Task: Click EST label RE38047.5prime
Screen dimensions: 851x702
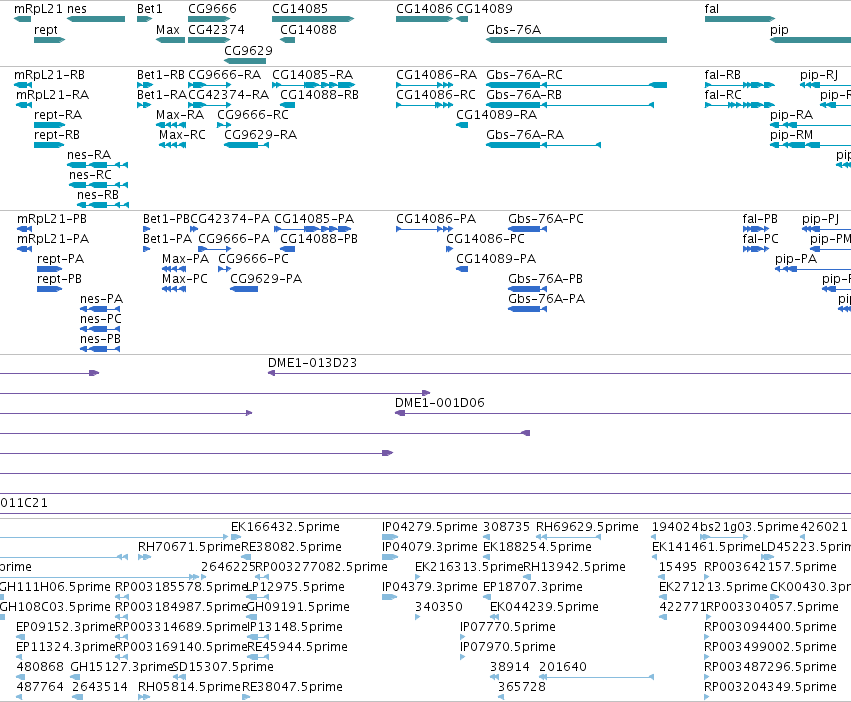Action: click(292, 687)
